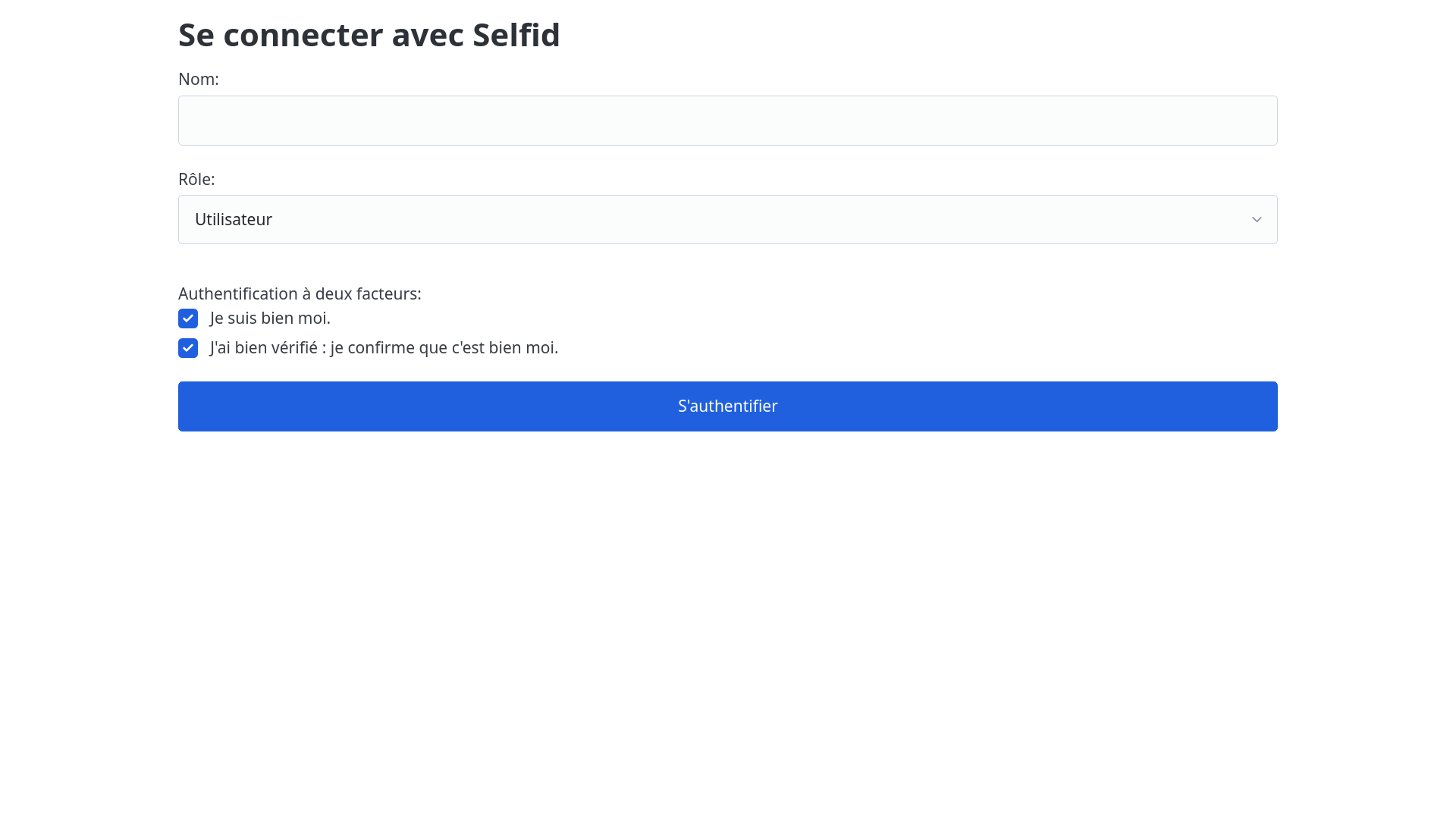Click the checkmark icon beside "J'ai bien vérifié"
Viewport: 1456px width, 819px height.
point(188,348)
